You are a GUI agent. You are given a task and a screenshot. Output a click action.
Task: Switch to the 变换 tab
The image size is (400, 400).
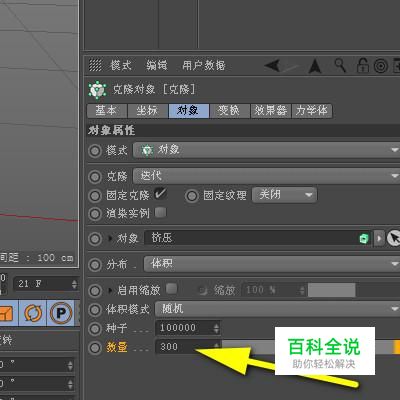click(229, 110)
